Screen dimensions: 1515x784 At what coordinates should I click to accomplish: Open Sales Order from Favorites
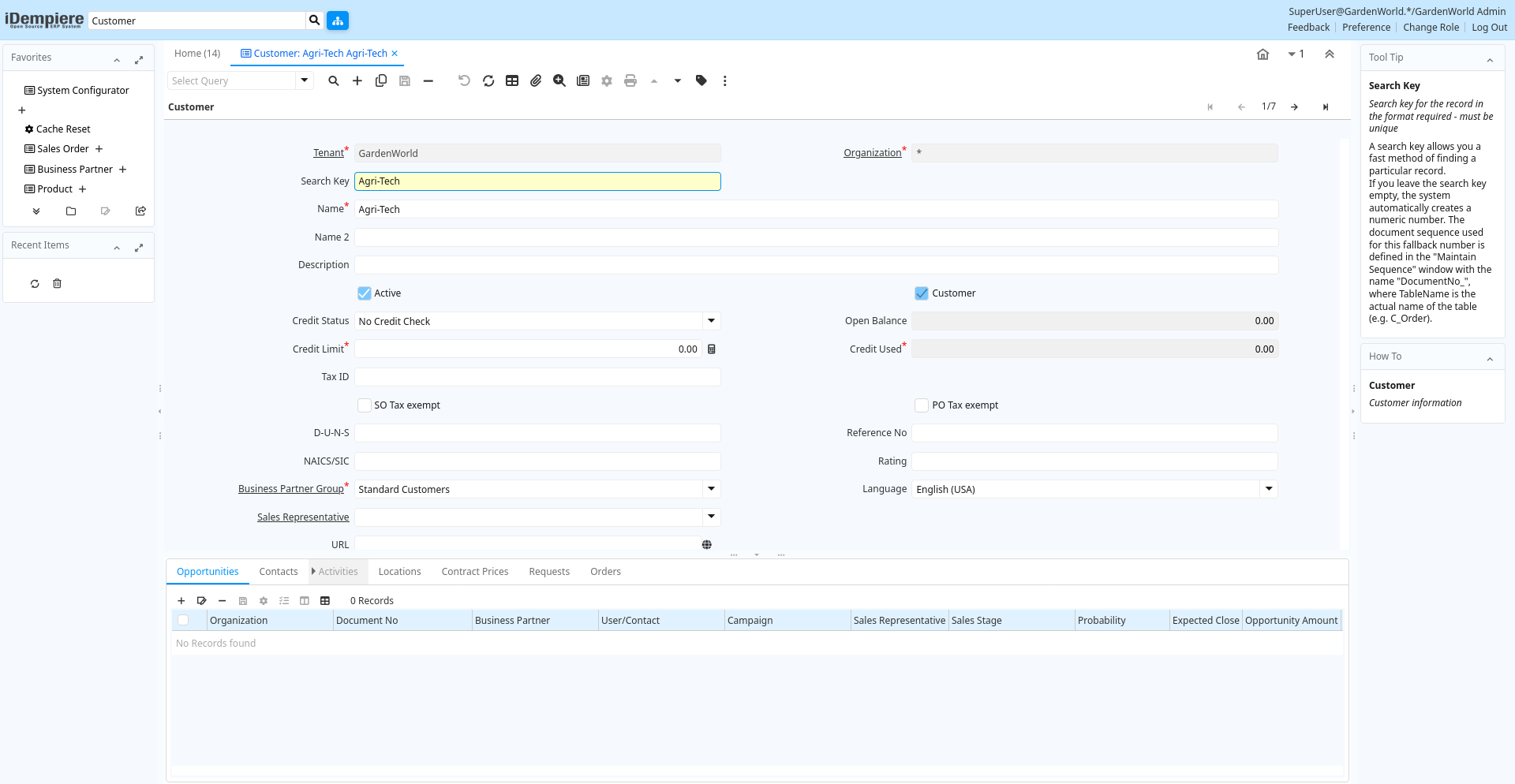point(63,149)
